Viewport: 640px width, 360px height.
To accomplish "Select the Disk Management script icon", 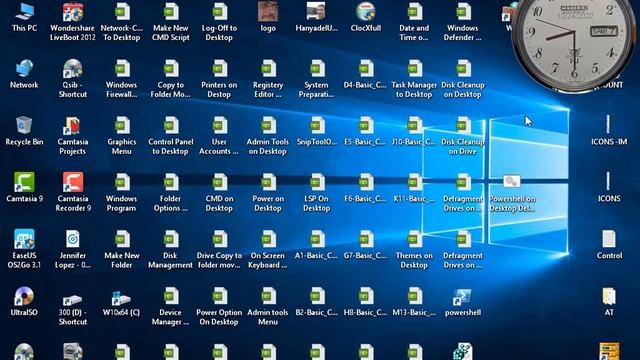I will 171,239.
